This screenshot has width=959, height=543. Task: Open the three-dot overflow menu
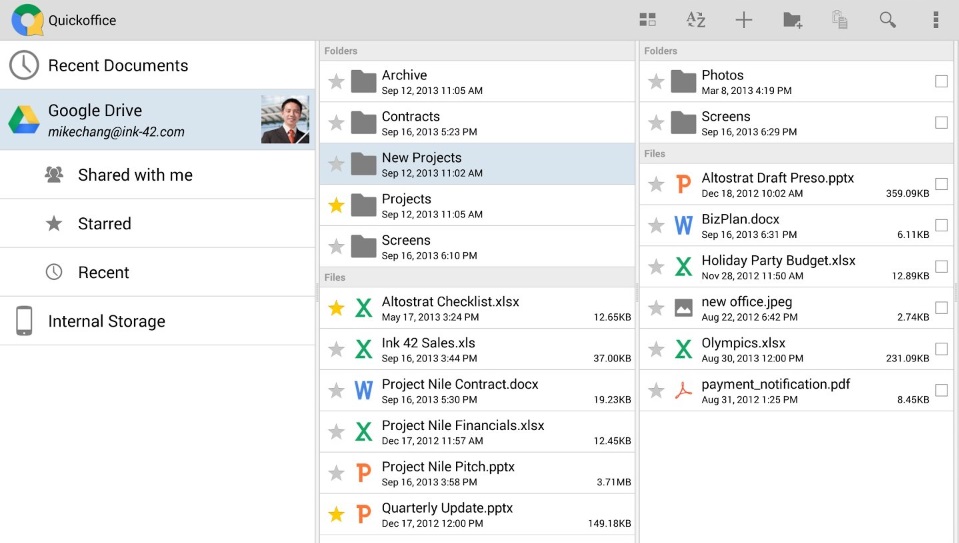click(936, 20)
